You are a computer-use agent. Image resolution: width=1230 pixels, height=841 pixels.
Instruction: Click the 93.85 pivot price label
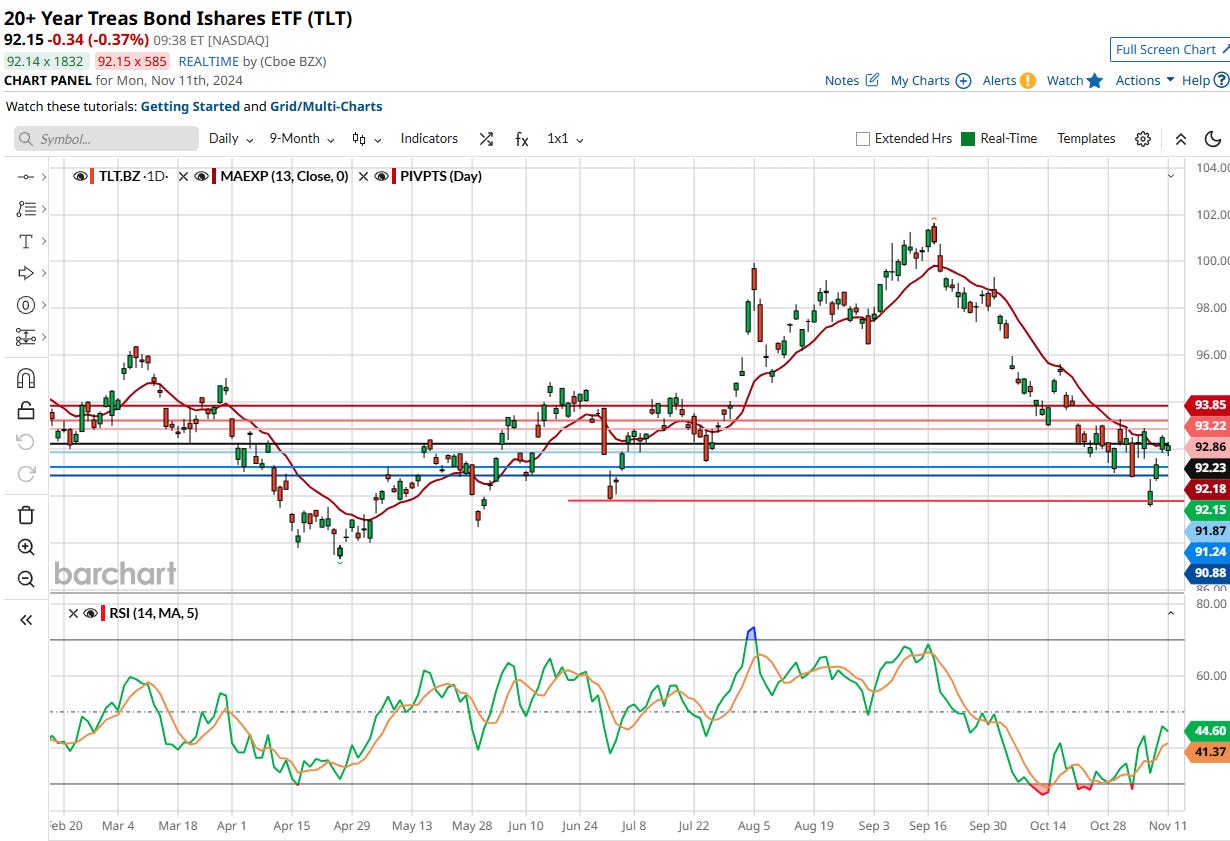[1206, 405]
